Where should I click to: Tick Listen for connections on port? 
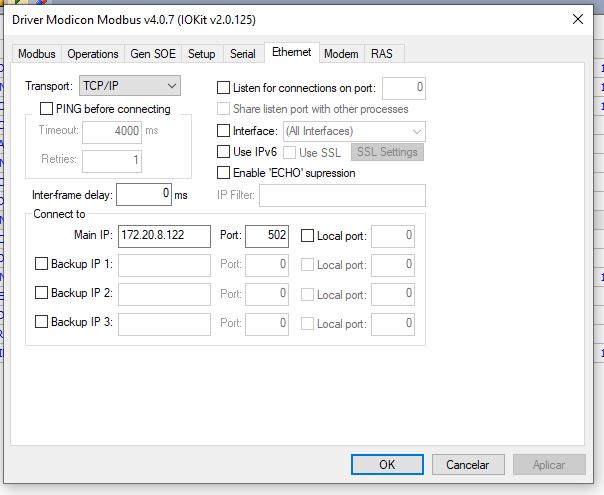223,87
